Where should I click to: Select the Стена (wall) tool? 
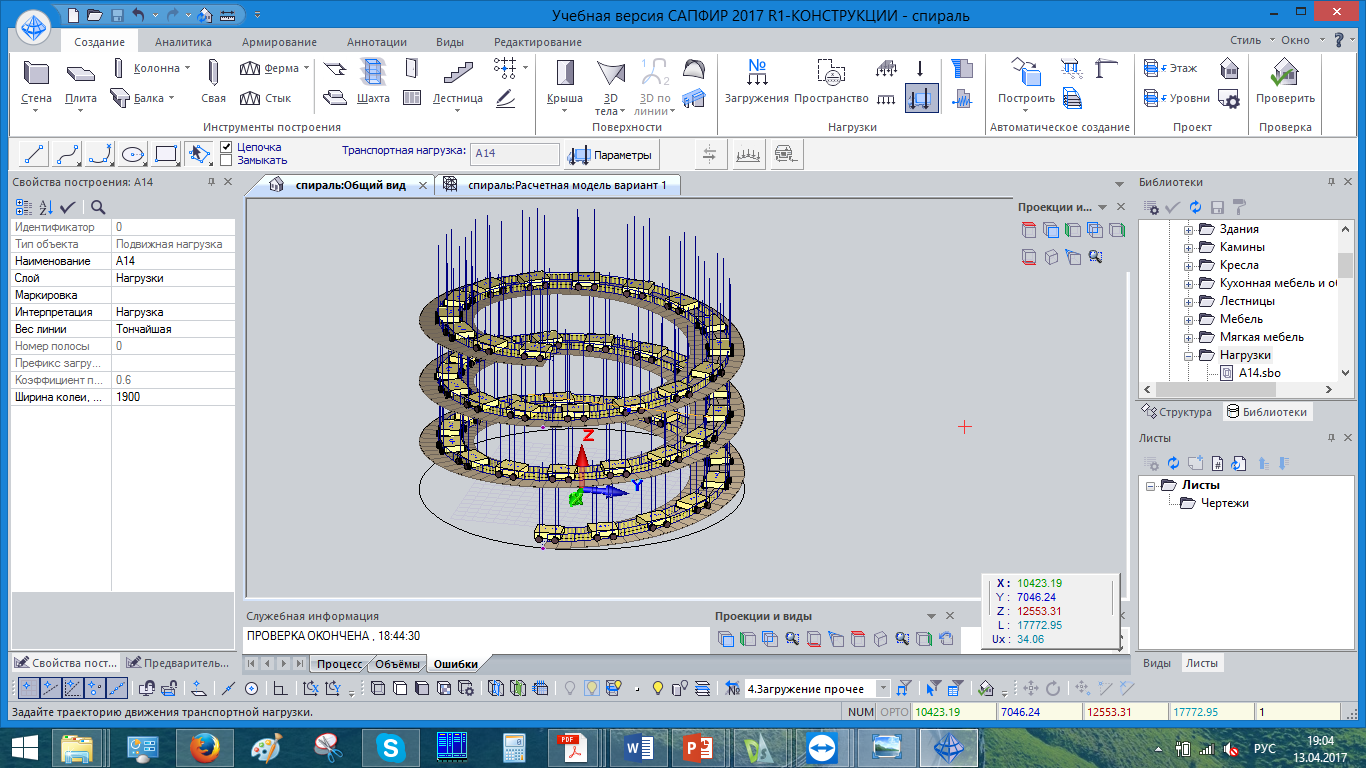pyautogui.click(x=36, y=82)
